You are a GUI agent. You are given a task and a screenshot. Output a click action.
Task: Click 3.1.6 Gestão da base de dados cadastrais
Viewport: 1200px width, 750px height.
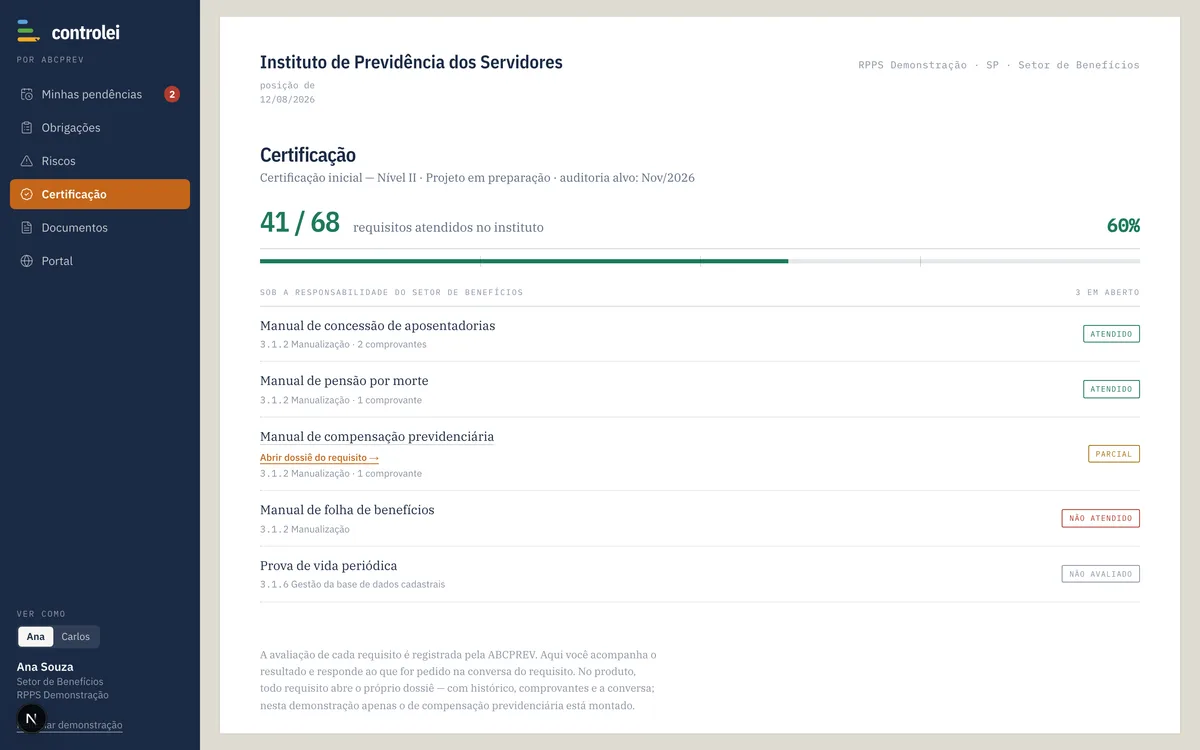[352, 584]
